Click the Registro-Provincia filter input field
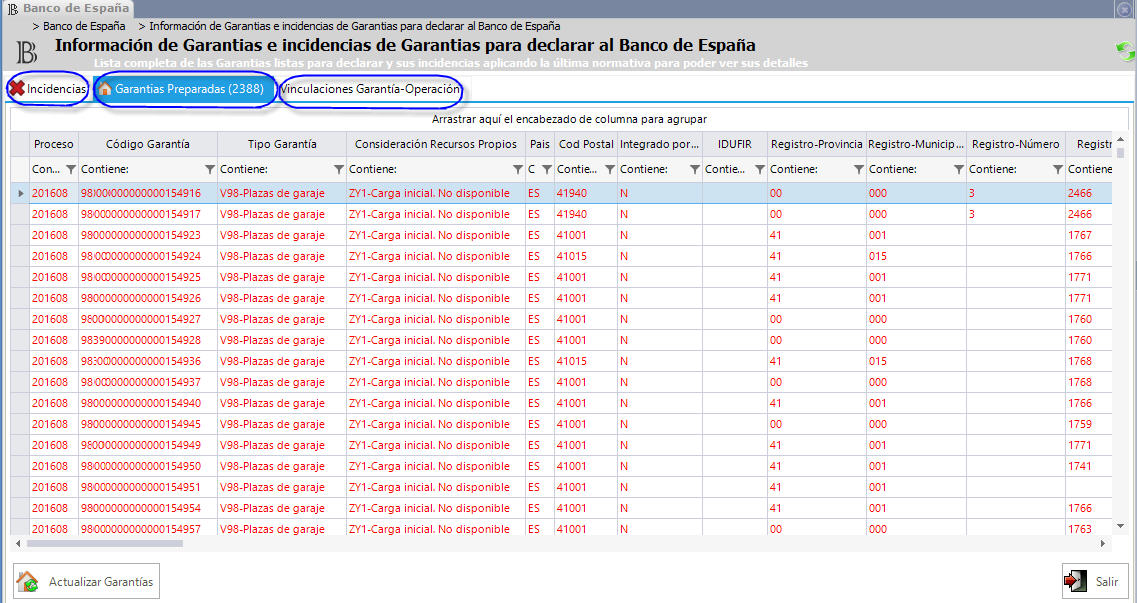The width and height of the screenshot is (1137, 603). (x=810, y=170)
